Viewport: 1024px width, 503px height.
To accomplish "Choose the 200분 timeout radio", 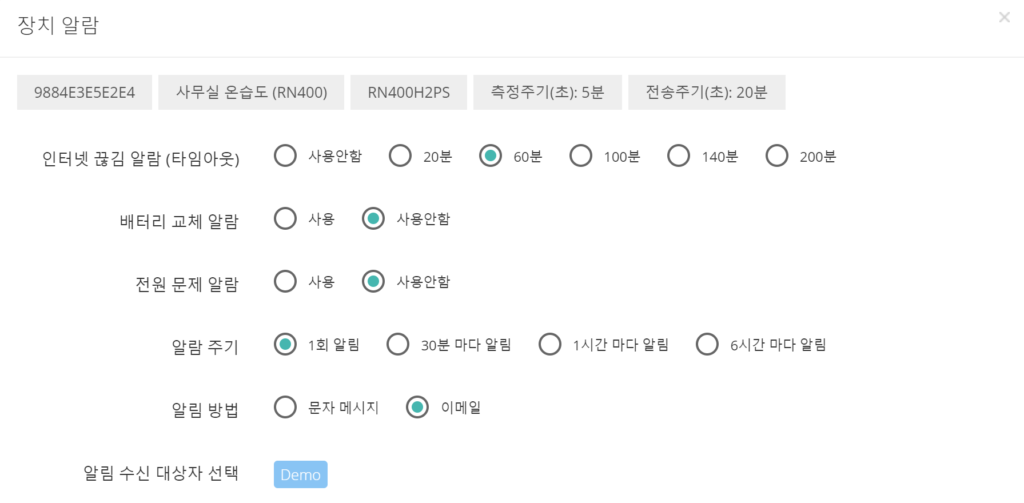I will point(776,156).
